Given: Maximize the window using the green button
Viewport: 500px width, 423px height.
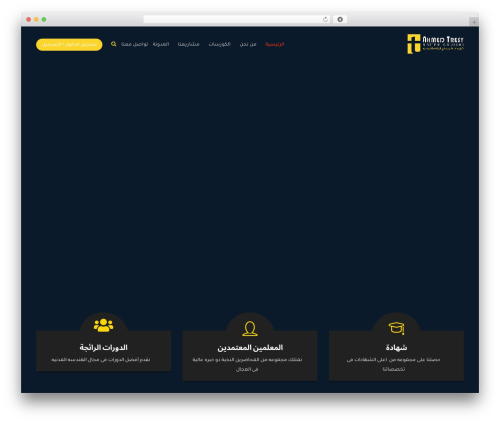Looking at the screenshot, I should 44,19.
